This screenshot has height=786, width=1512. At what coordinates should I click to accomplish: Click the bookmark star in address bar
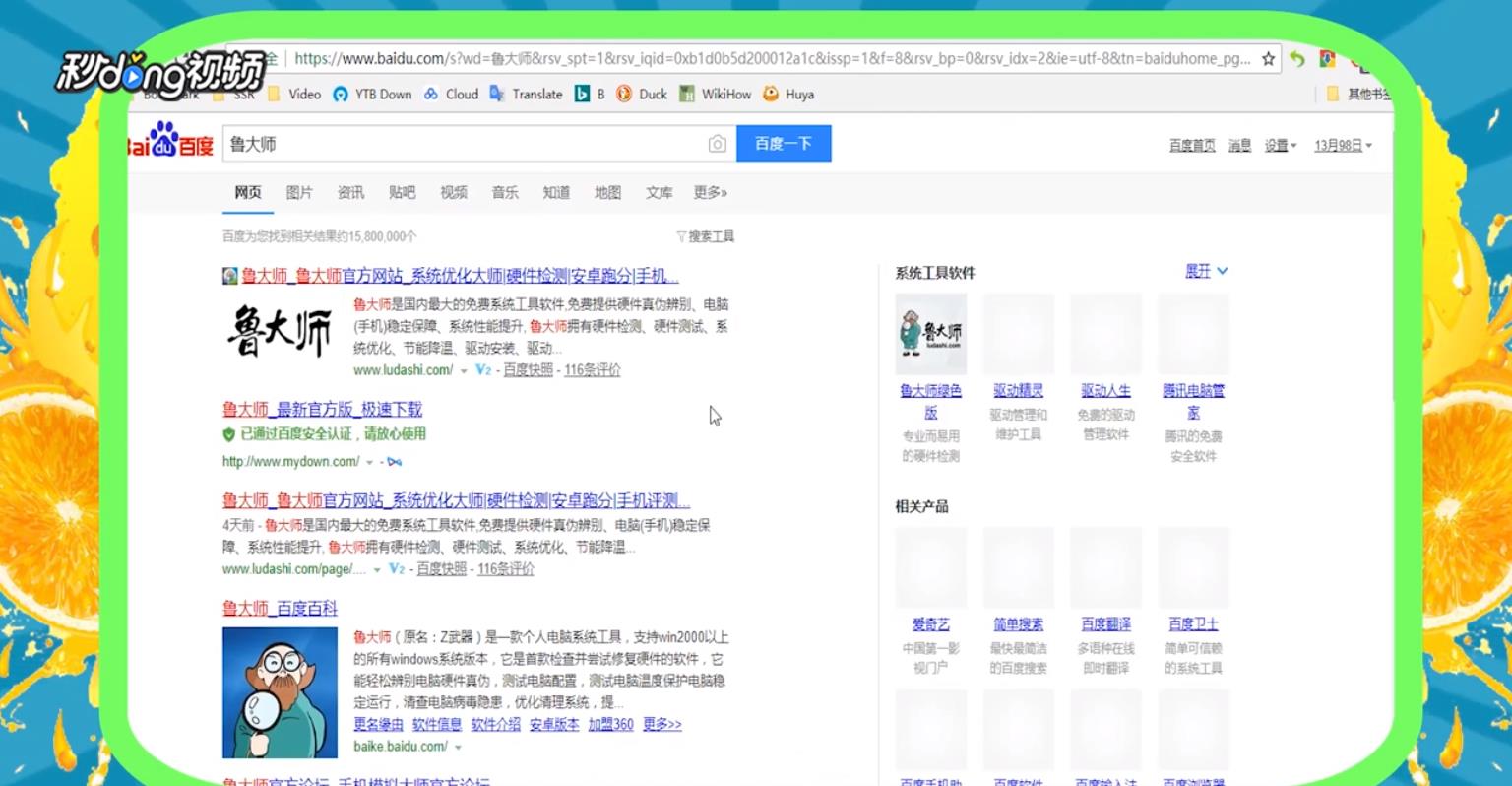click(1268, 59)
